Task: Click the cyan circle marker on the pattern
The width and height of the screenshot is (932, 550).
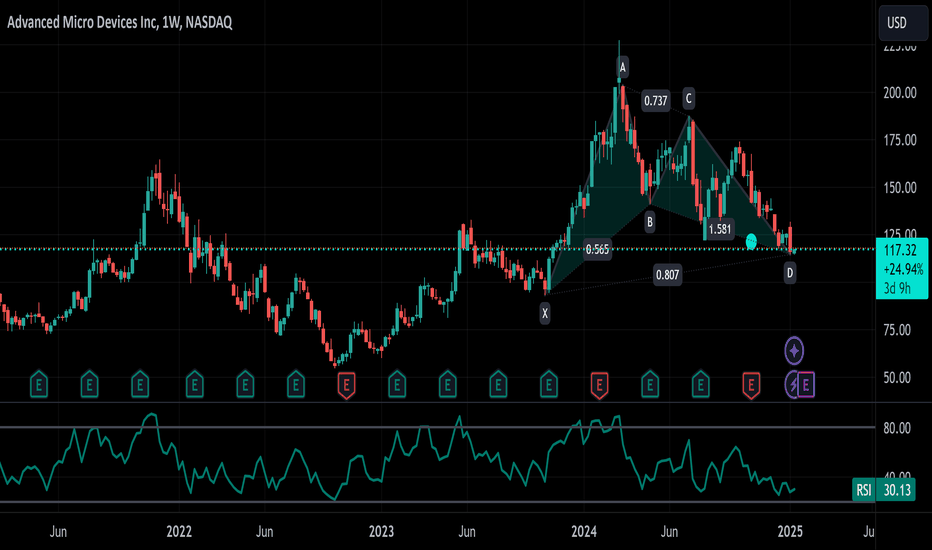Action: point(751,241)
